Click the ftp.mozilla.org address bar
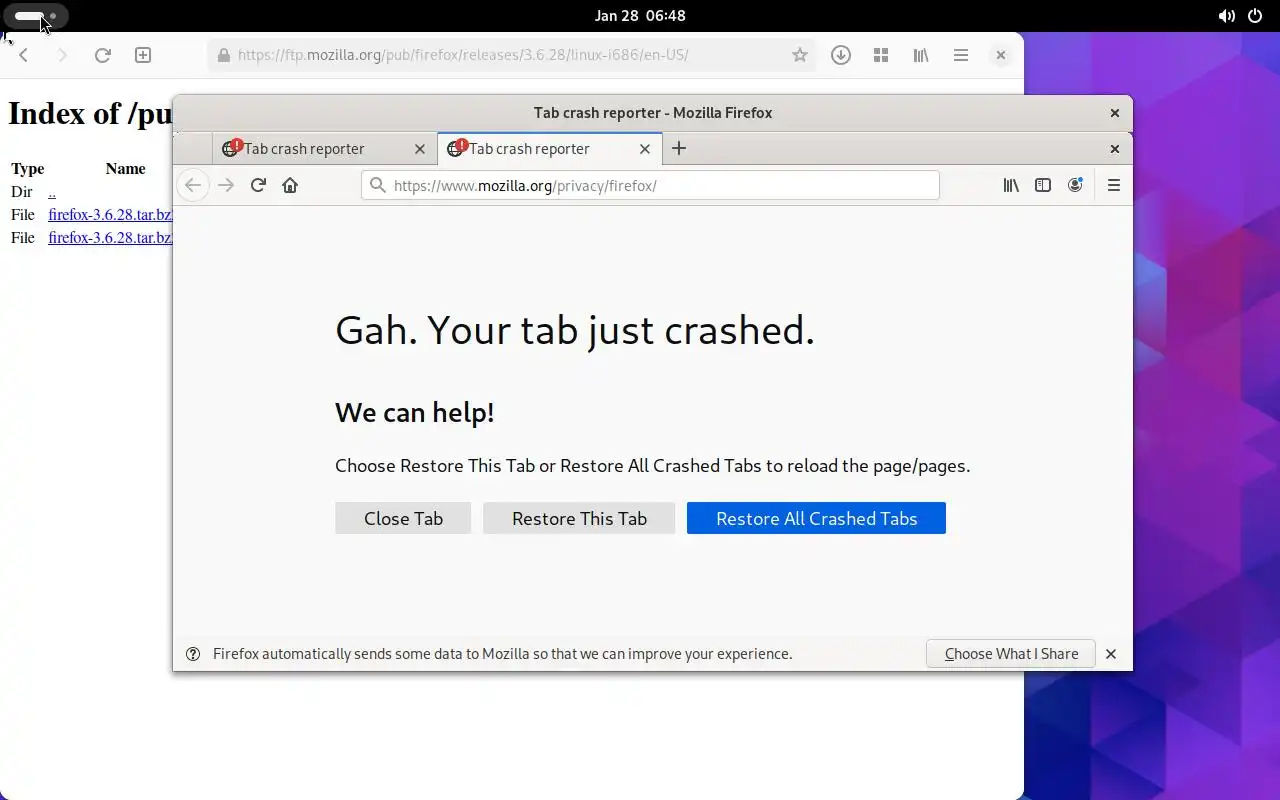This screenshot has width=1280, height=800. point(512,55)
